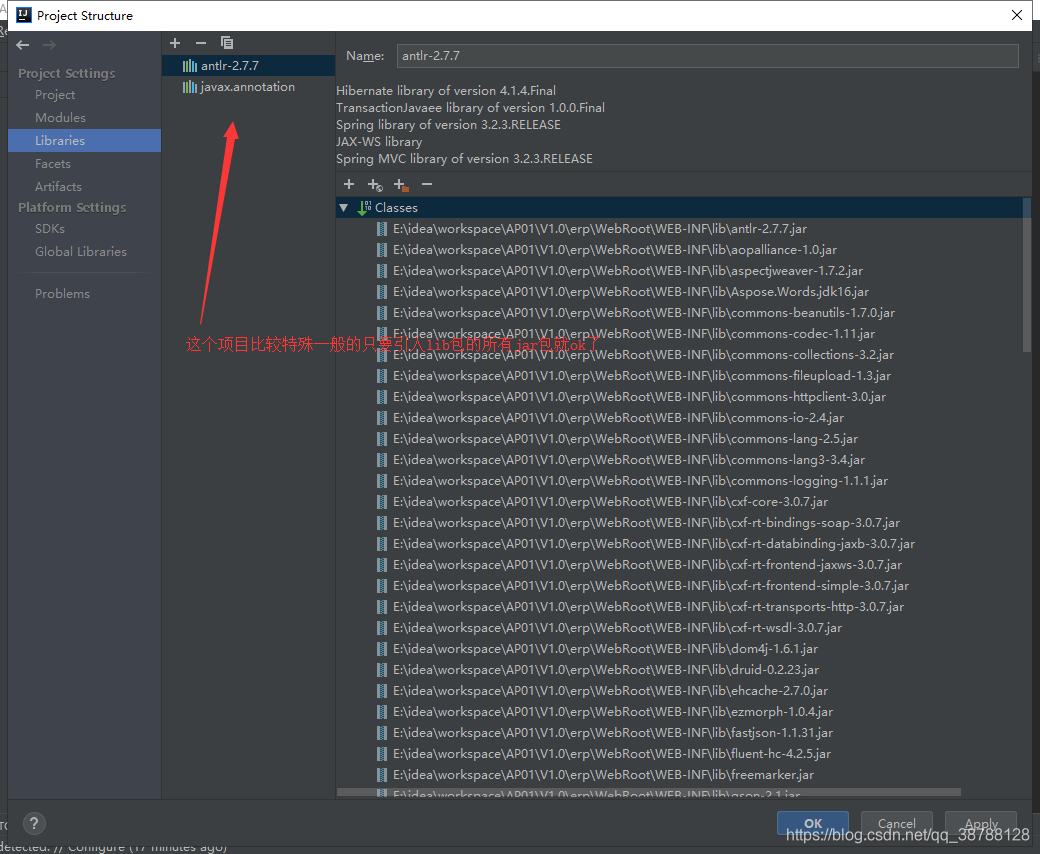Select the cxf-core-3.0.7.jar row
Image resolution: width=1040 pixels, height=854 pixels.
679,502
